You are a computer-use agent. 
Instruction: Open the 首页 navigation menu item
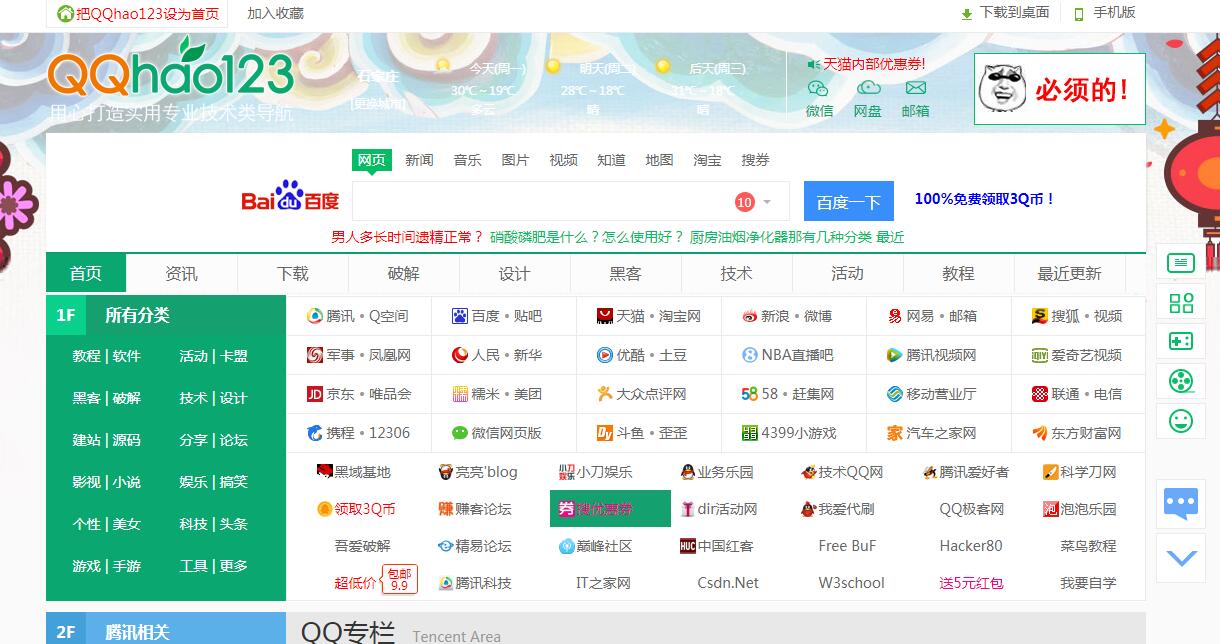coord(86,273)
